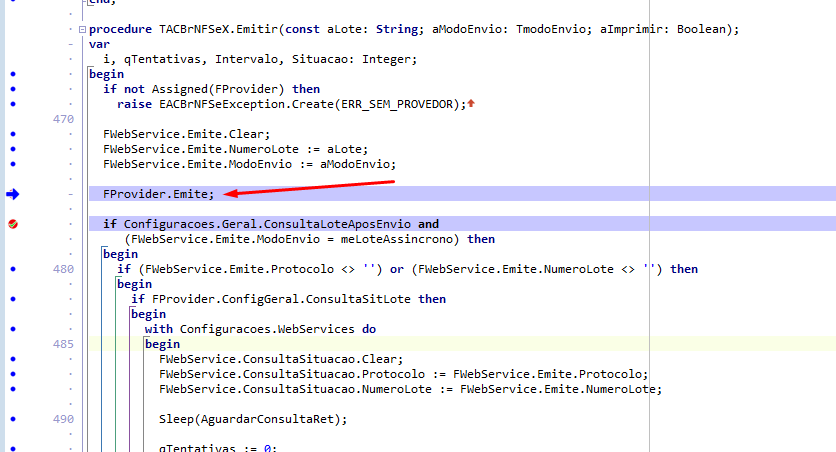Click the blue execution point arrow in gutter
Screen dimensions: 836x452
[x=13, y=195]
